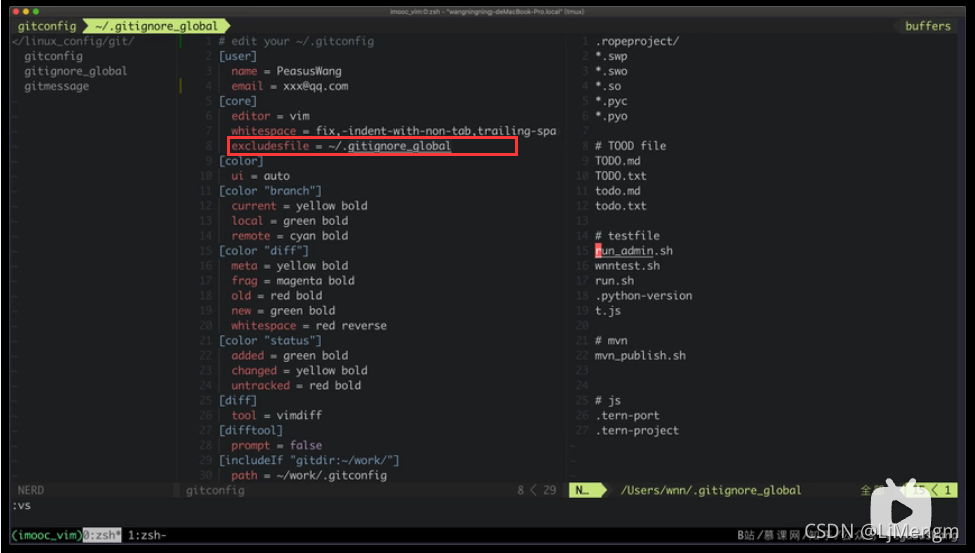Click the todo.txt lowercase line
This screenshot has height=553, width=975.
pos(621,206)
